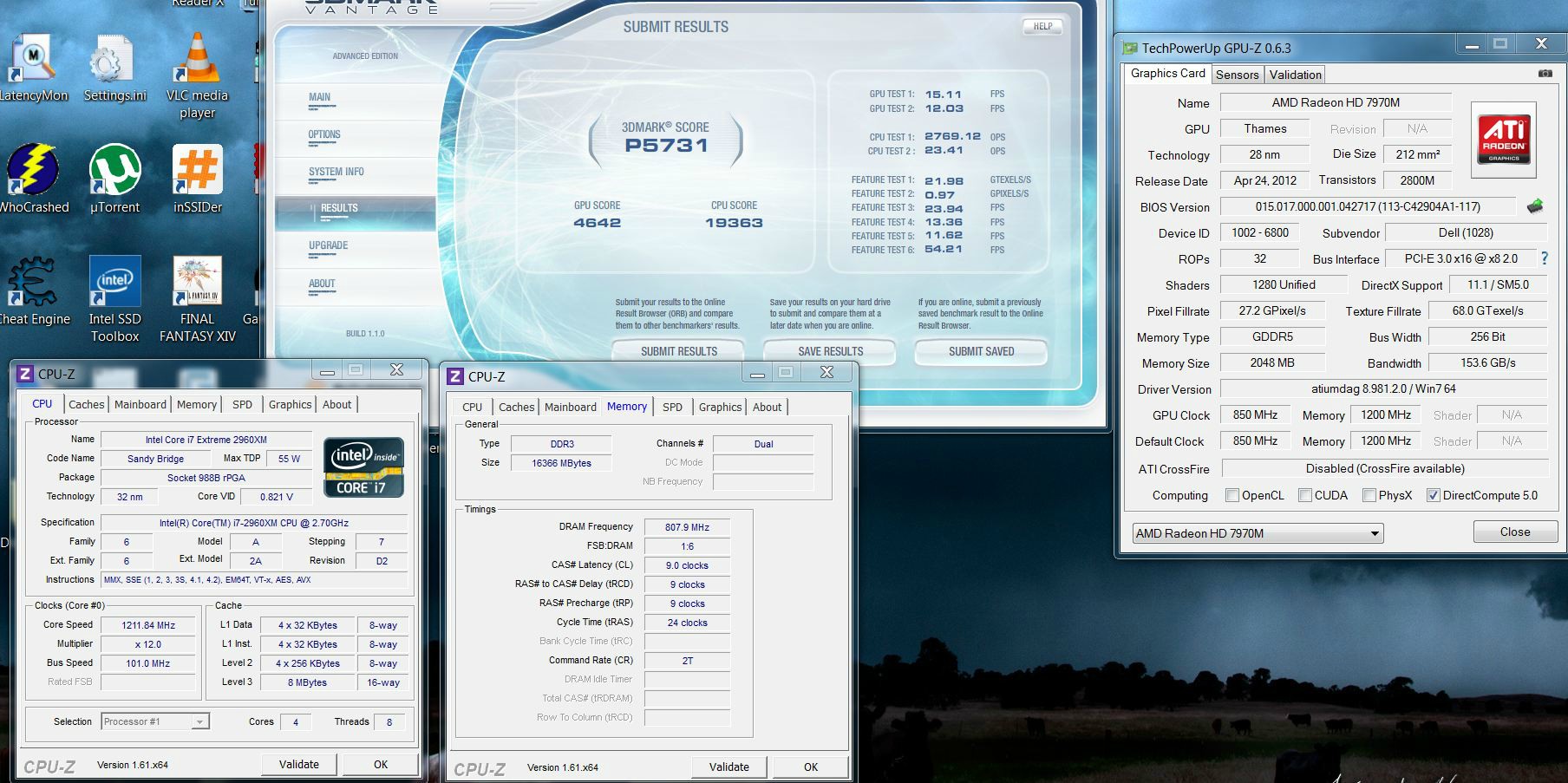Switch to the Sensors tab in GPU-Z
The height and width of the screenshot is (783, 1568).
tap(1237, 75)
